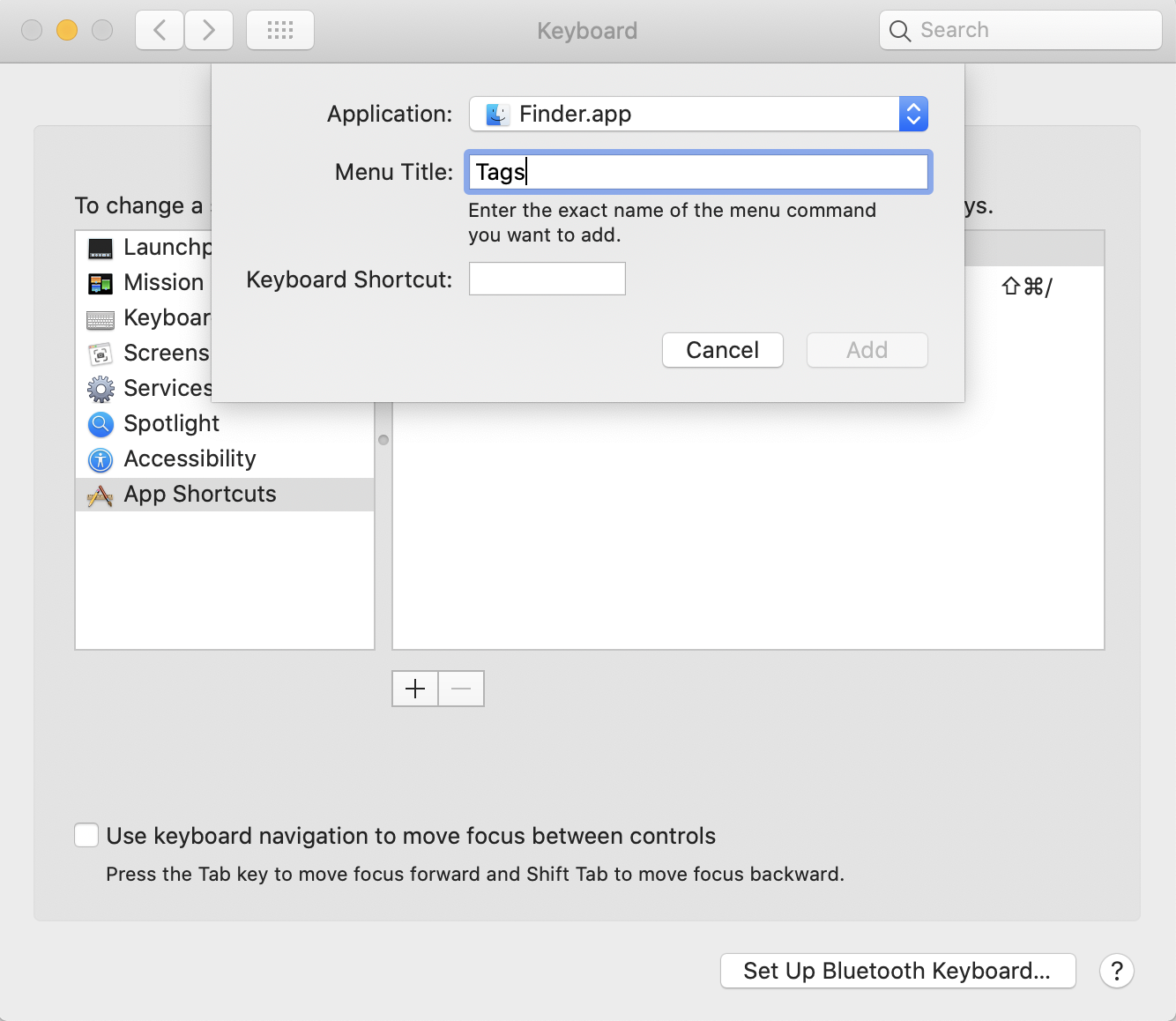Click the Spotlight magnifier icon
This screenshot has width=1176, height=1021.
100,424
